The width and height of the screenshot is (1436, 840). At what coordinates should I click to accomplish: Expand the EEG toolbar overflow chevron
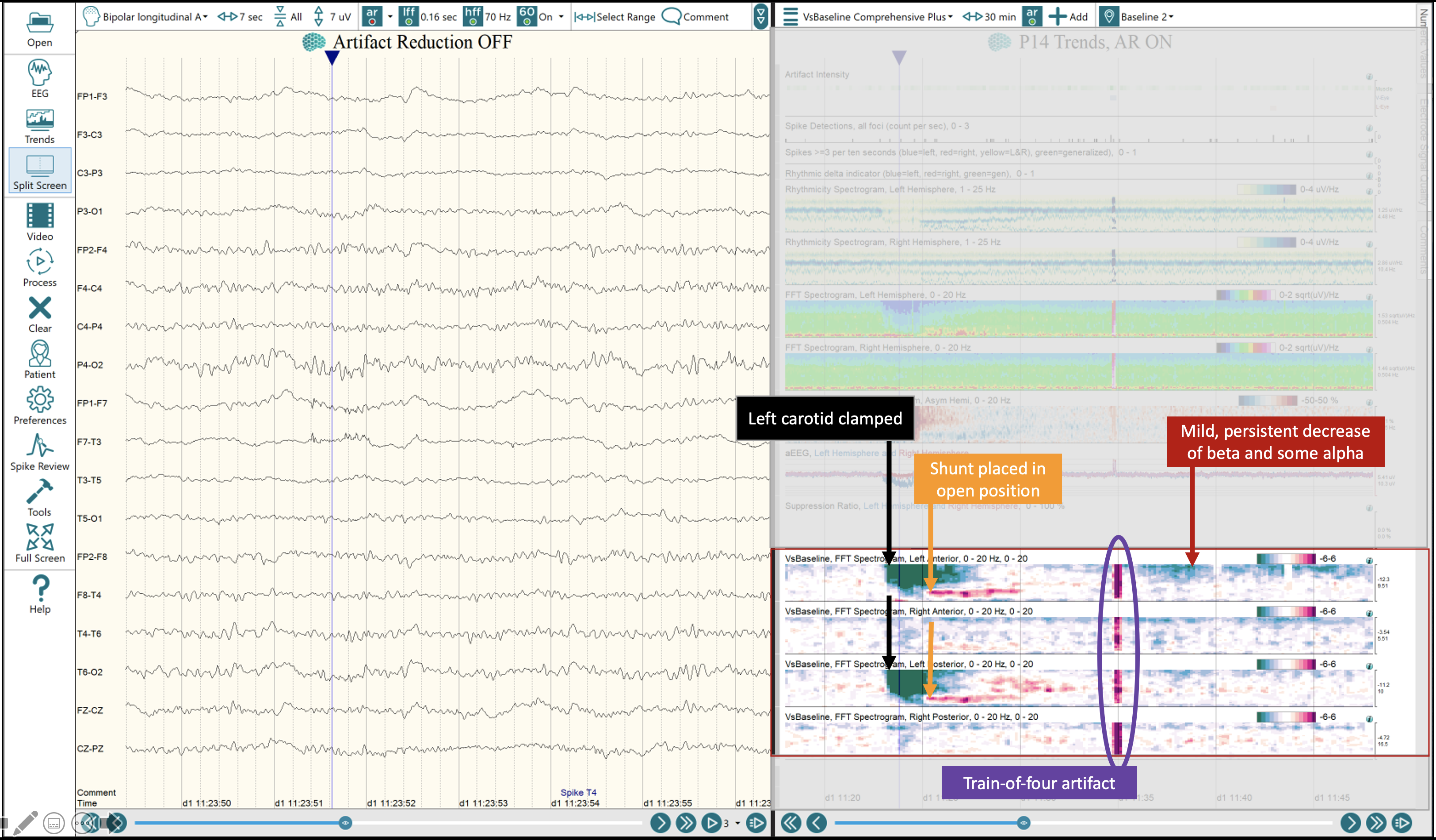click(x=761, y=16)
